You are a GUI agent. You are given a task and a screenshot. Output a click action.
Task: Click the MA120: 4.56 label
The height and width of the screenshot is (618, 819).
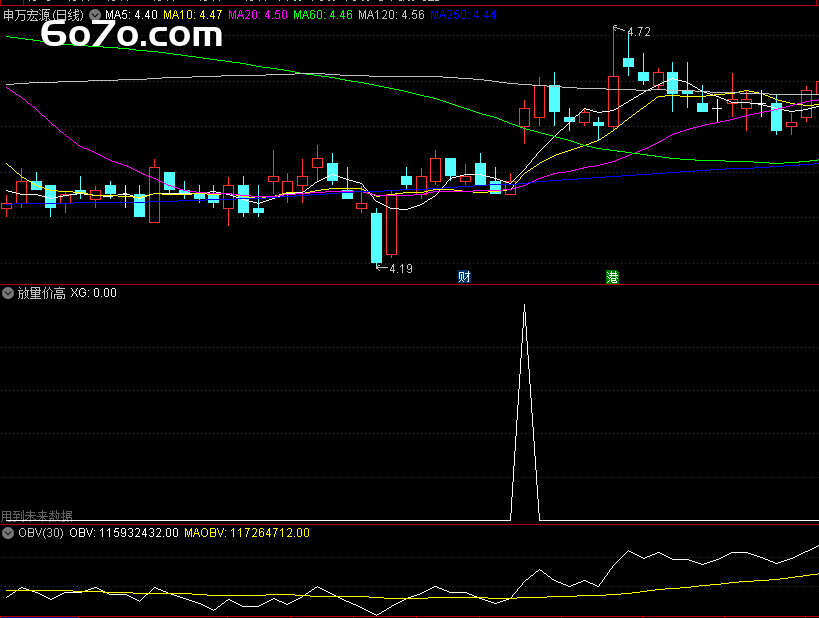click(391, 15)
